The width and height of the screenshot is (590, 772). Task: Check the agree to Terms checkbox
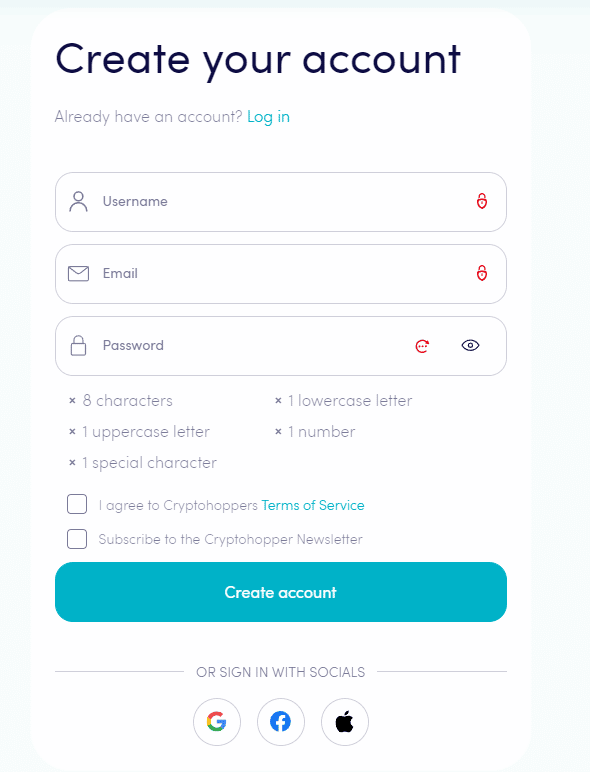tap(77, 504)
